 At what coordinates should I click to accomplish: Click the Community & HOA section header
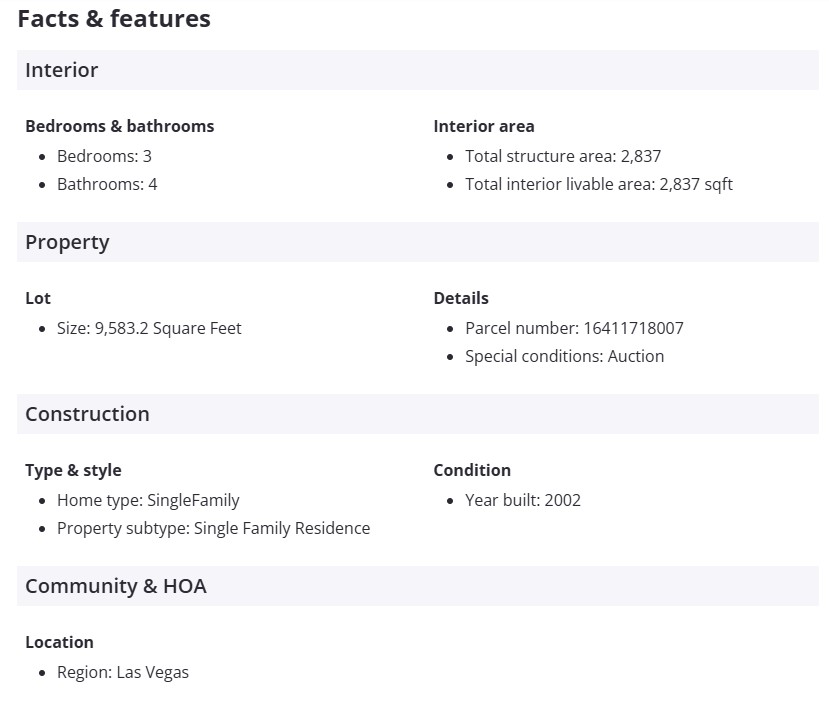pos(116,586)
